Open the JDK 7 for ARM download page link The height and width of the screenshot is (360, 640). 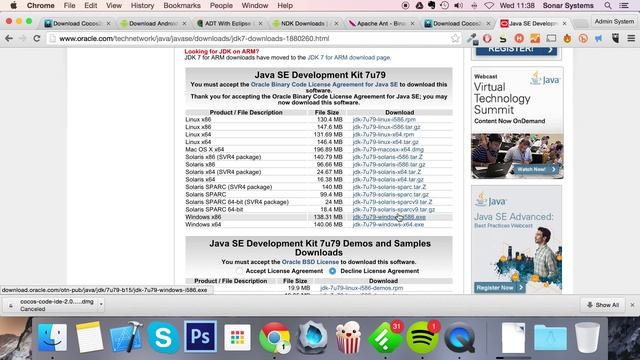[x=349, y=58]
